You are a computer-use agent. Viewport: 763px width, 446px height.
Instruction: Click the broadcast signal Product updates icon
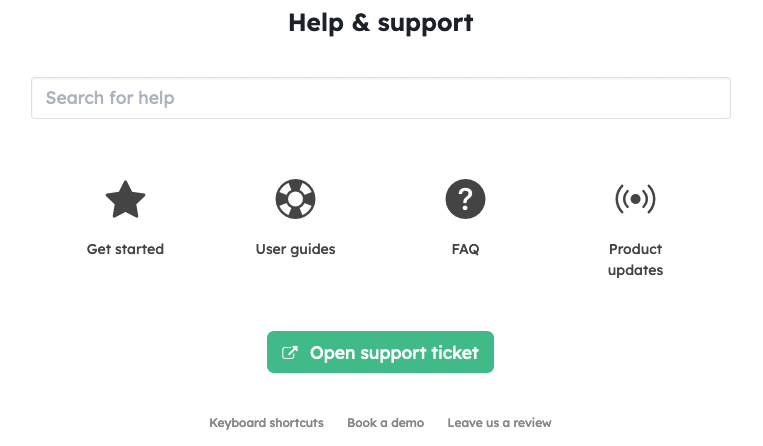click(636, 199)
